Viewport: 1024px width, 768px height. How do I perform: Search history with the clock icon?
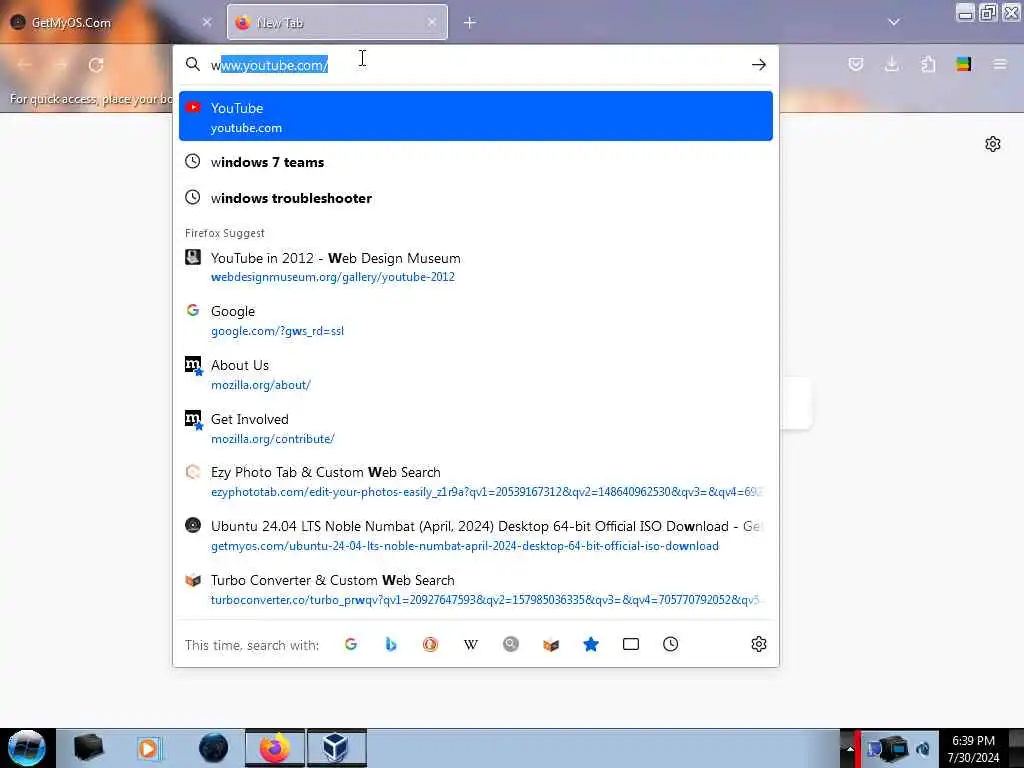(671, 645)
